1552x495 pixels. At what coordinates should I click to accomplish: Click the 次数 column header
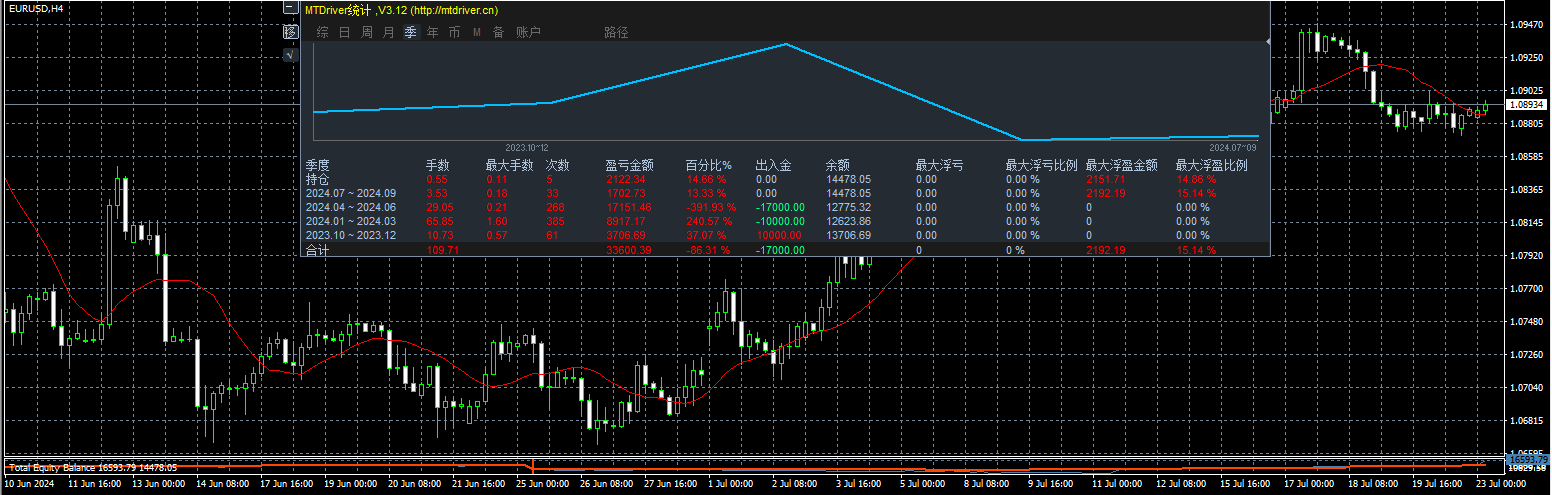(557, 165)
